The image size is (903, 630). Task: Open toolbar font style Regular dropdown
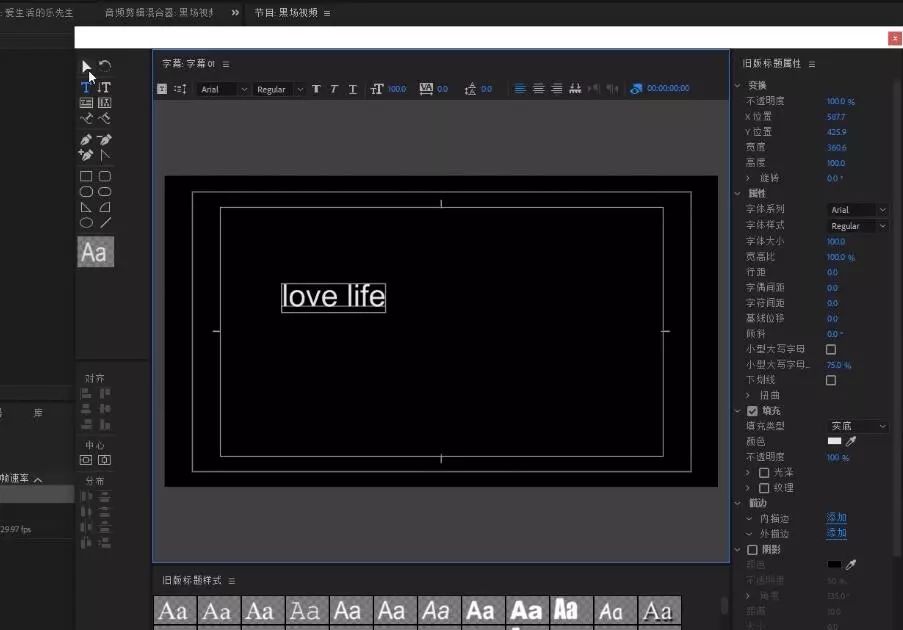click(x=279, y=89)
